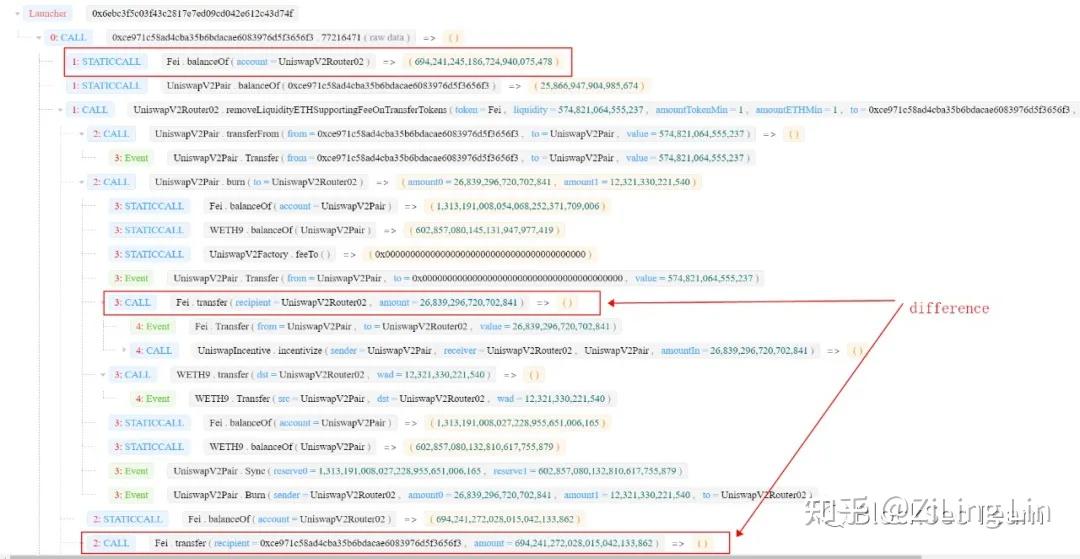
Task: Click the 4: CALL badge on UniswapIncentive row
Action: (154, 350)
